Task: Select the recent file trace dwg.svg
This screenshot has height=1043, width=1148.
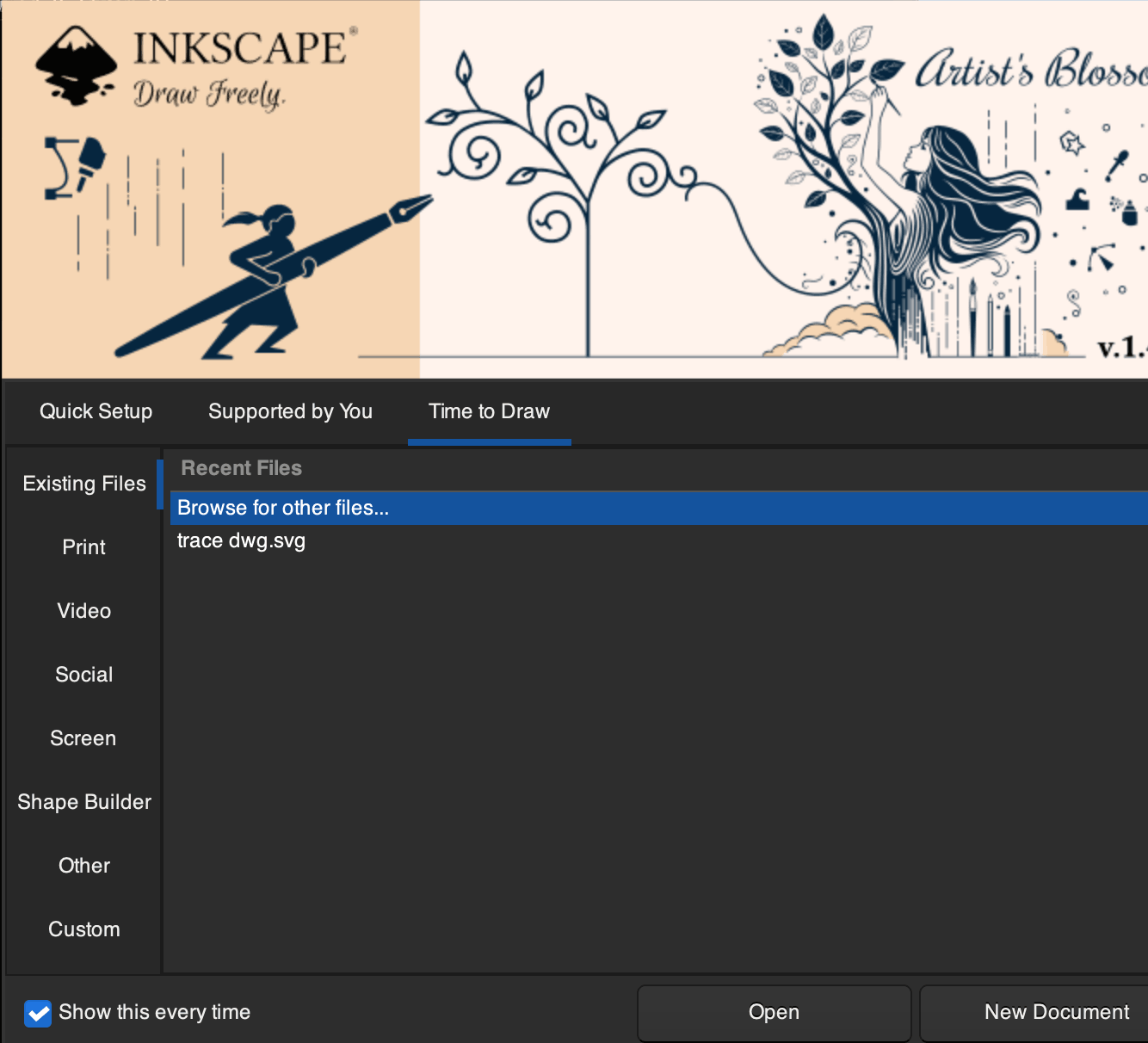Action: (659, 540)
